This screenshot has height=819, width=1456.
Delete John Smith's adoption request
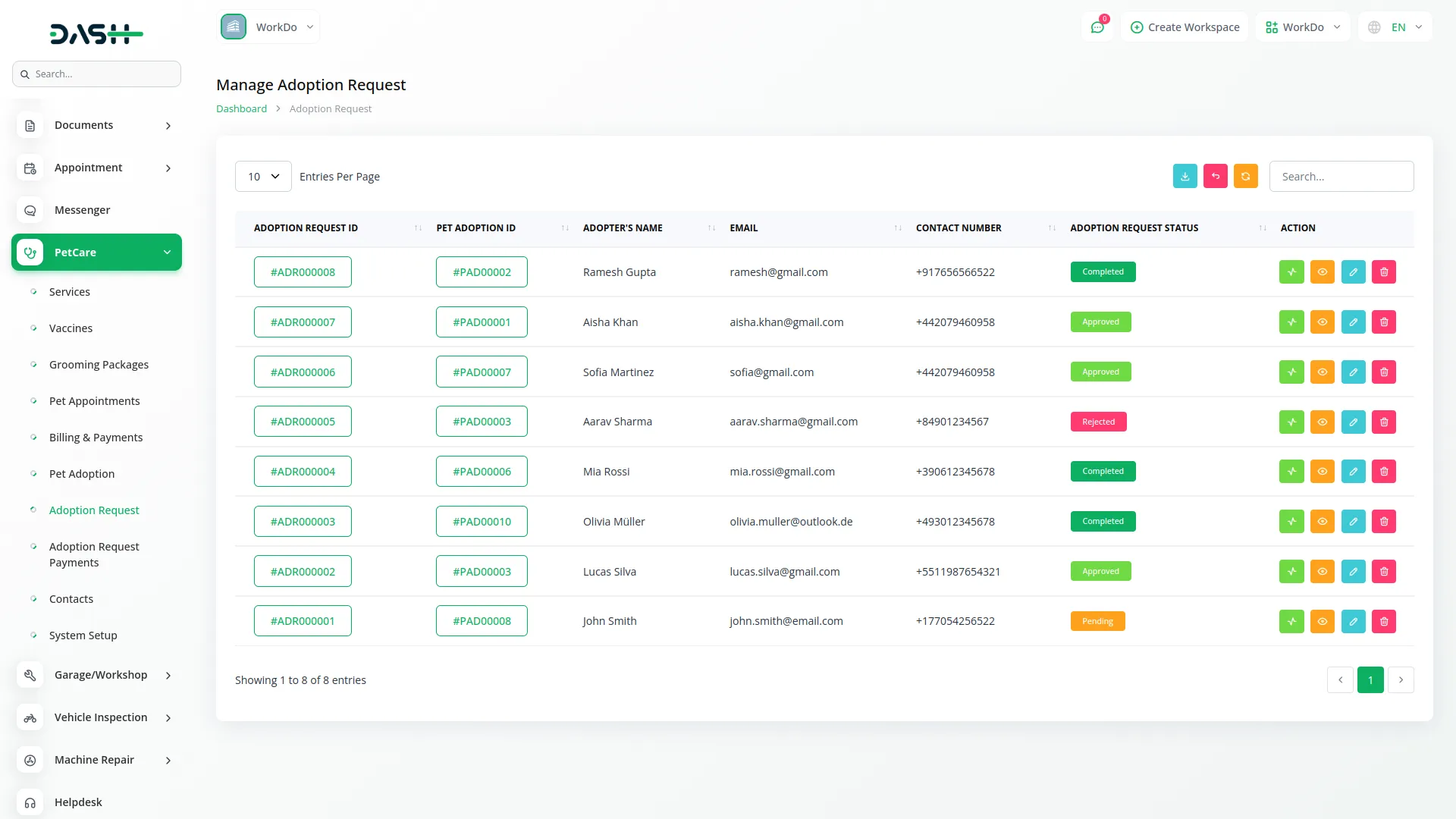pos(1383,621)
